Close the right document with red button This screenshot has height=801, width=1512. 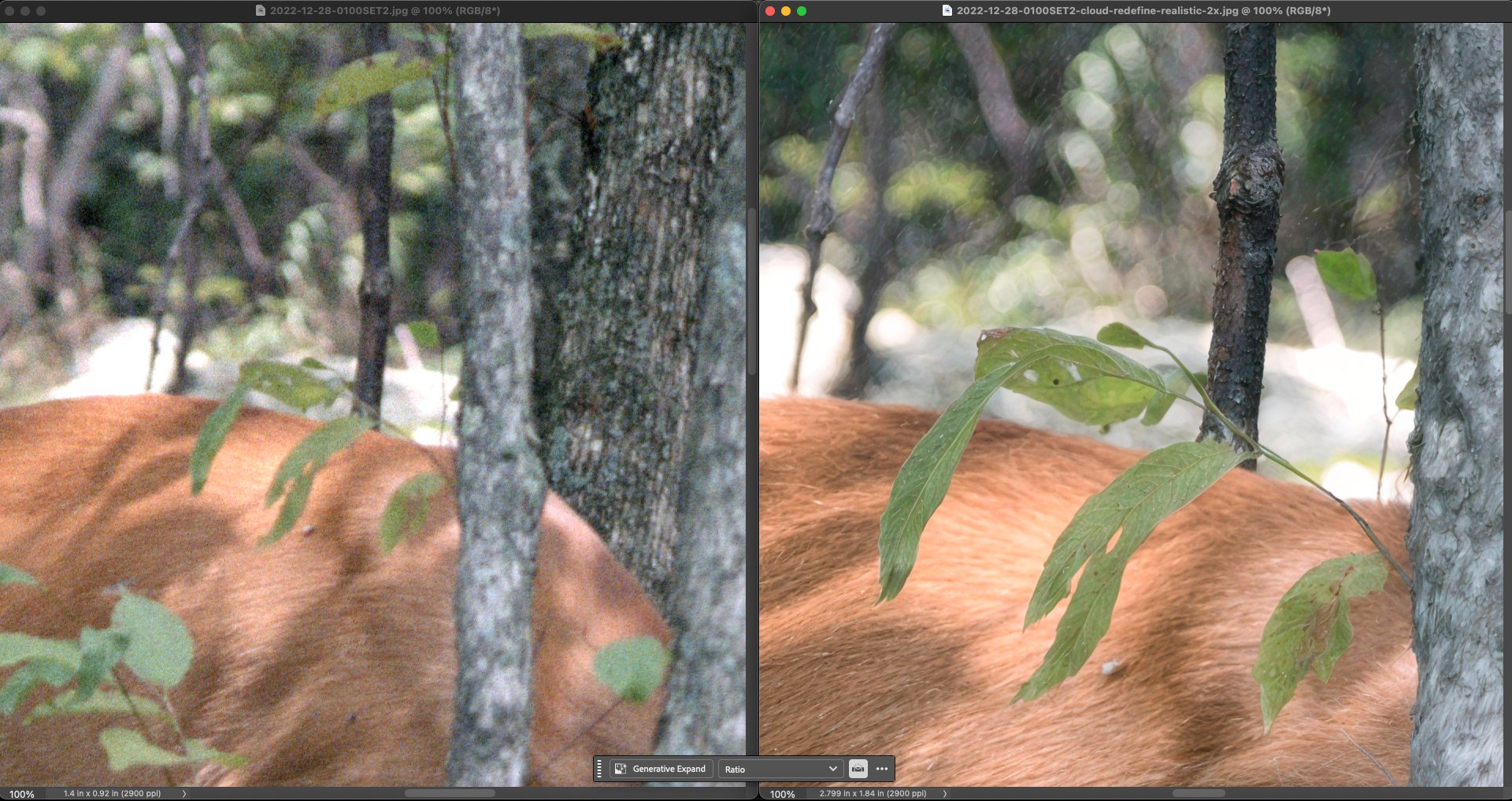pos(770,11)
